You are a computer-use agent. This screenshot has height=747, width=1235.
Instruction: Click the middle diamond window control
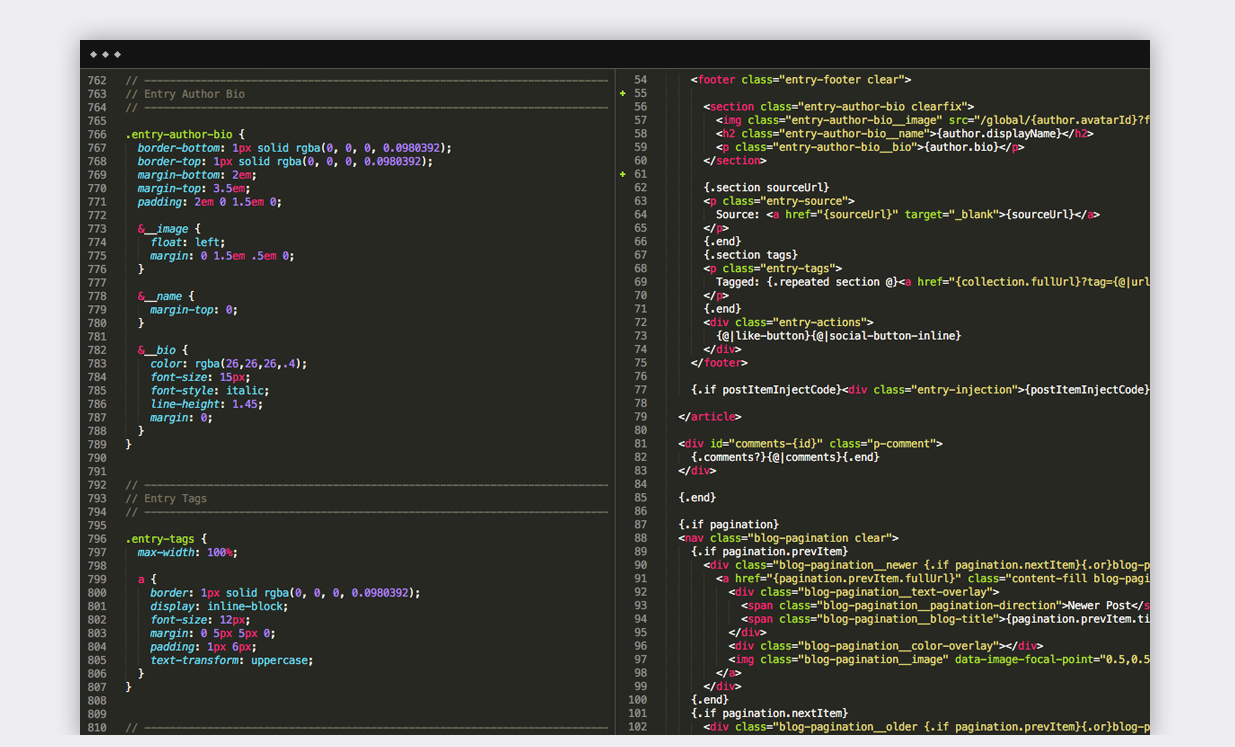pyautogui.click(x=105, y=54)
